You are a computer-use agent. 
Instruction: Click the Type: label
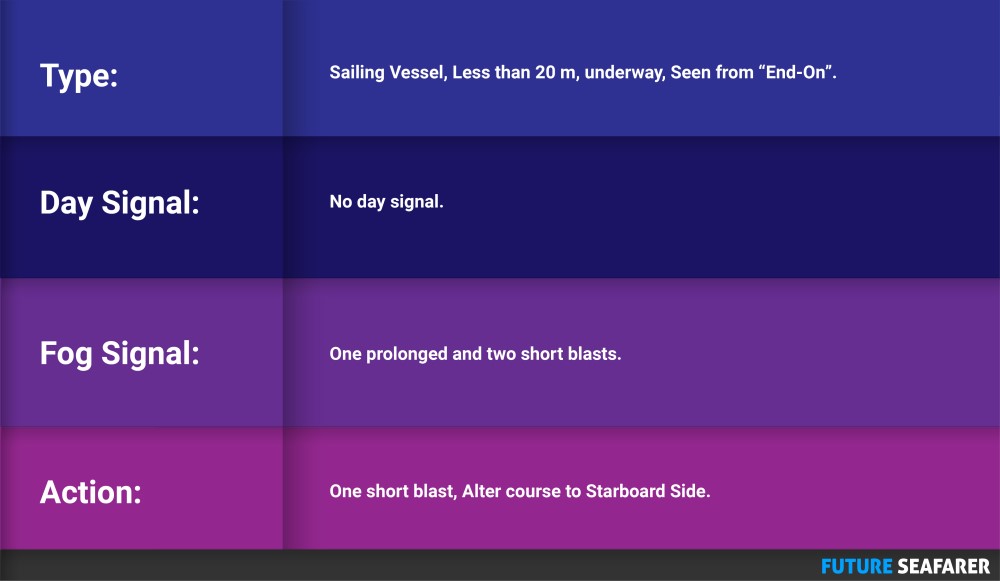tap(79, 76)
